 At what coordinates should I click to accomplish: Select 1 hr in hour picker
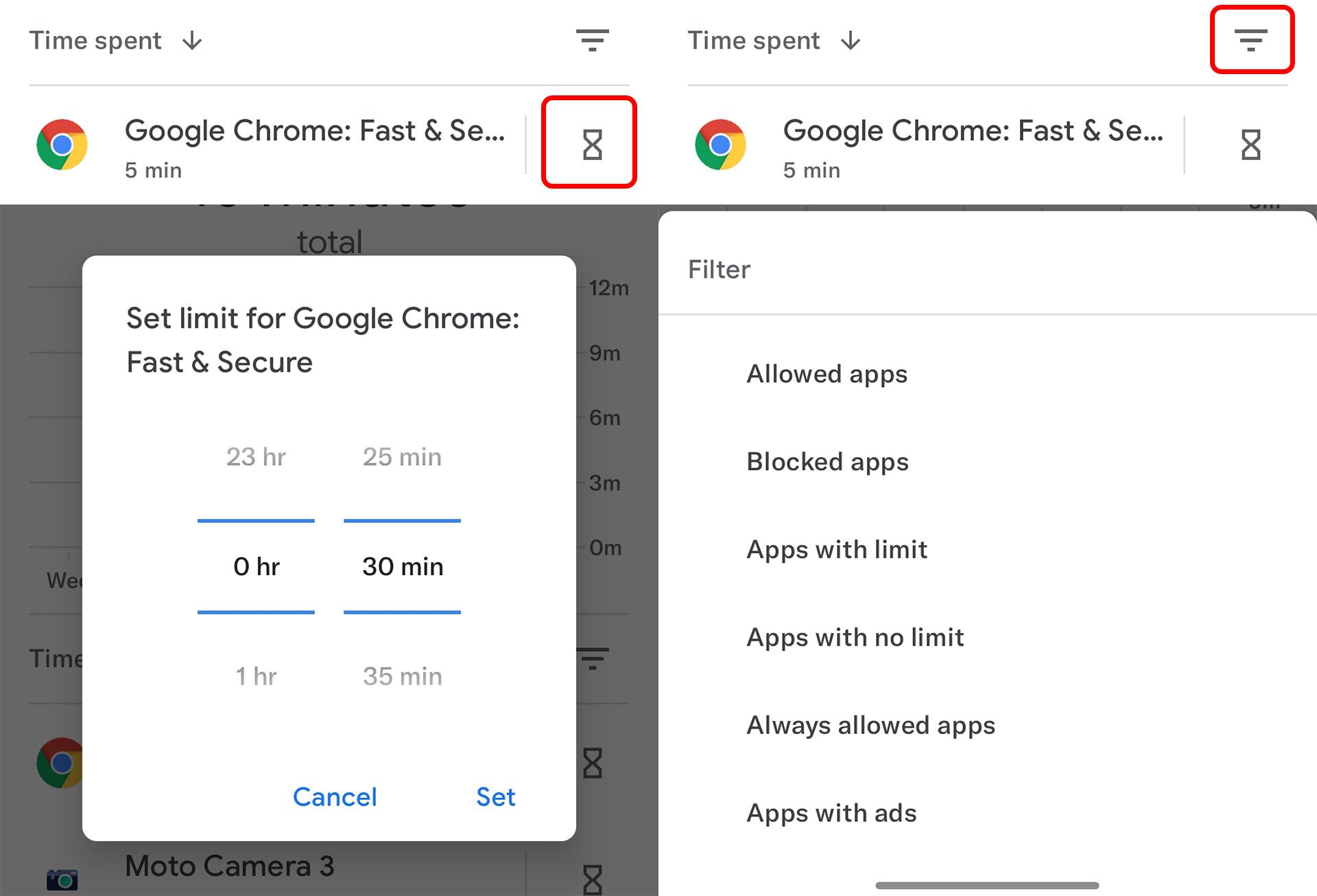pos(256,676)
